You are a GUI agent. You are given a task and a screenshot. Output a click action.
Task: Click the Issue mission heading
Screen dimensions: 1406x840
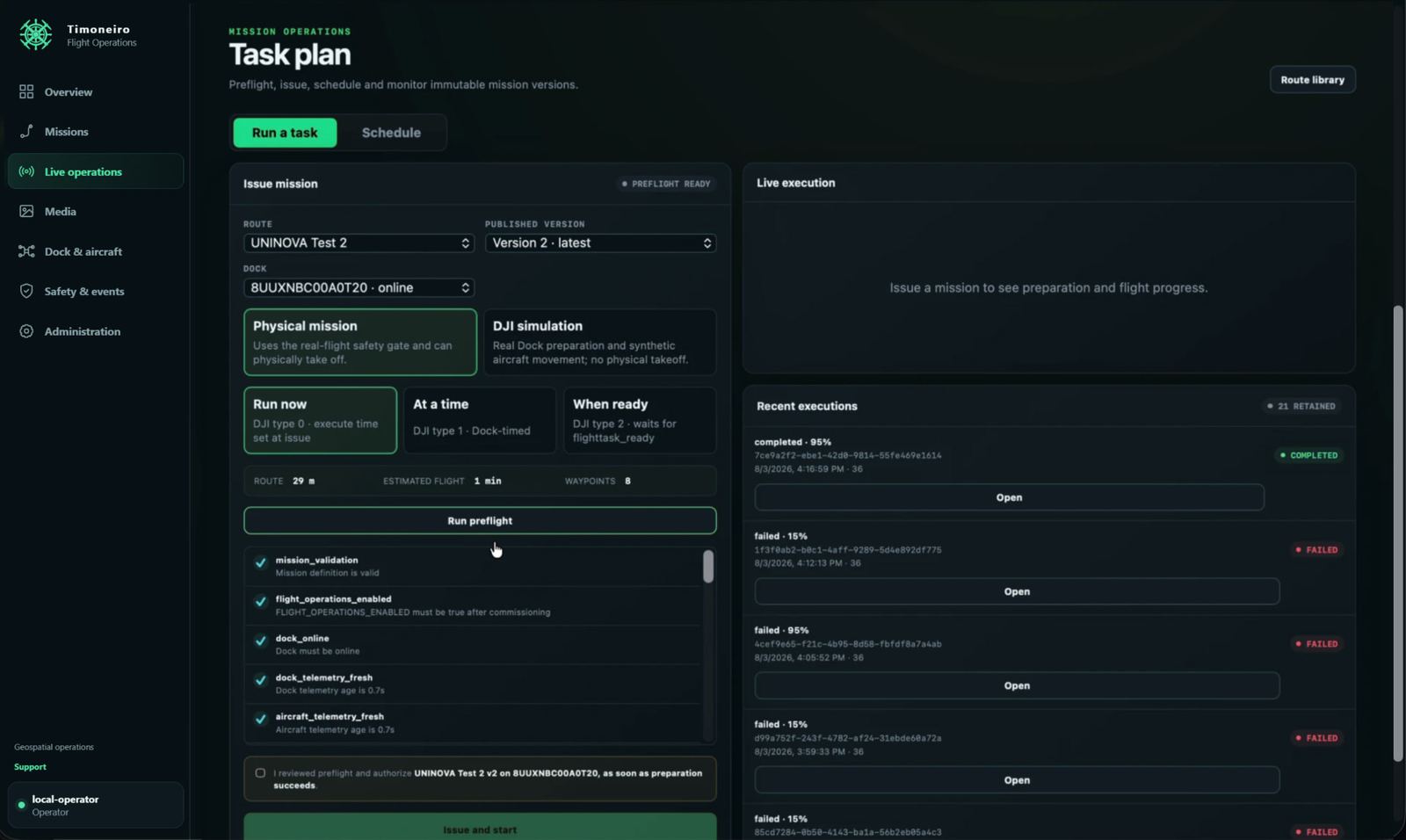(280, 184)
